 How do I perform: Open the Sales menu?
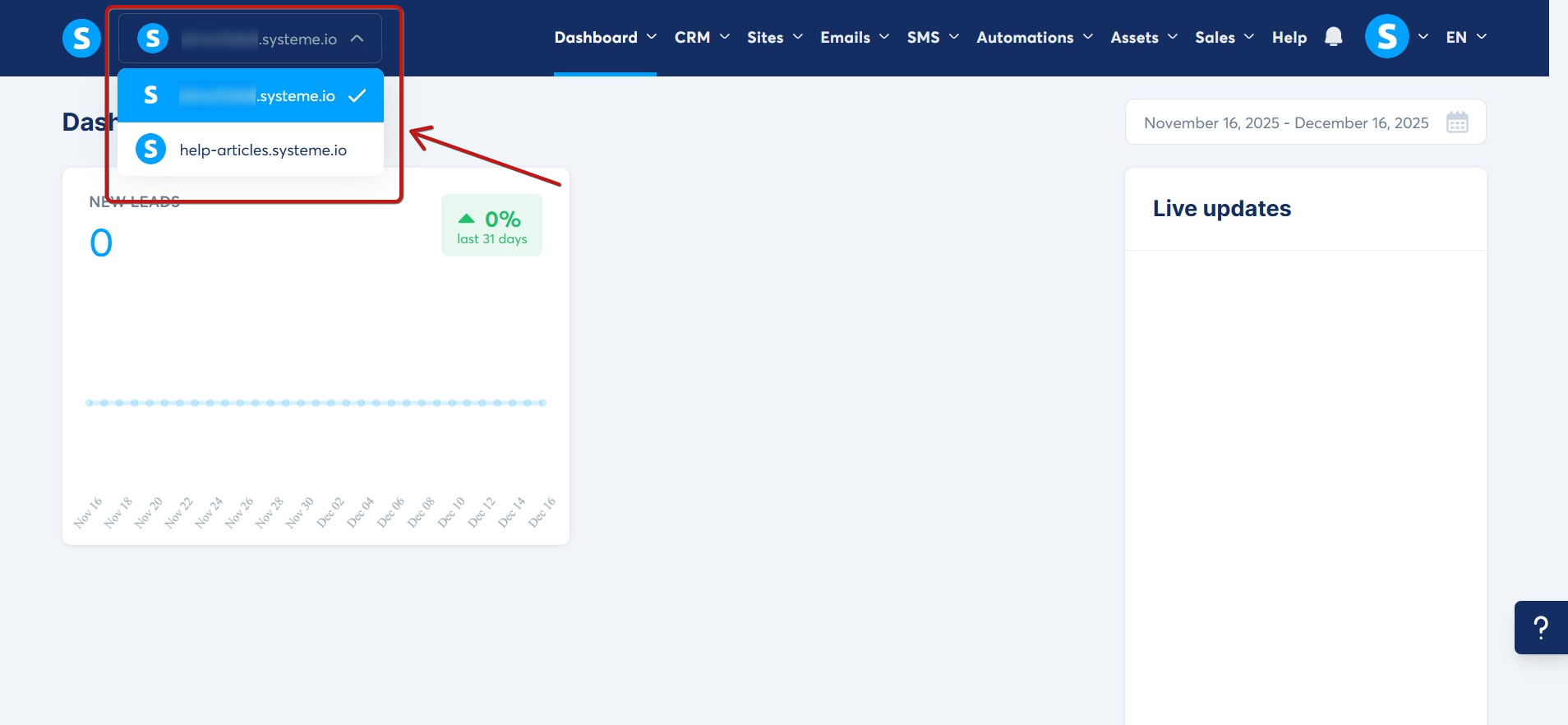click(1224, 37)
